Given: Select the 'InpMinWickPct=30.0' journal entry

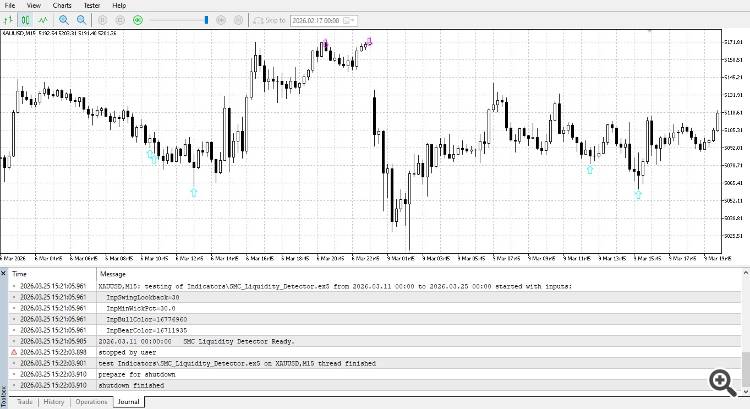Looking at the screenshot, I should (375, 308).
